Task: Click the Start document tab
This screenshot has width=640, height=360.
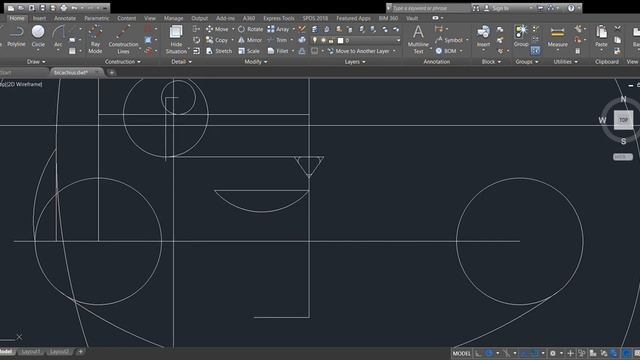Action: [6, 73]
